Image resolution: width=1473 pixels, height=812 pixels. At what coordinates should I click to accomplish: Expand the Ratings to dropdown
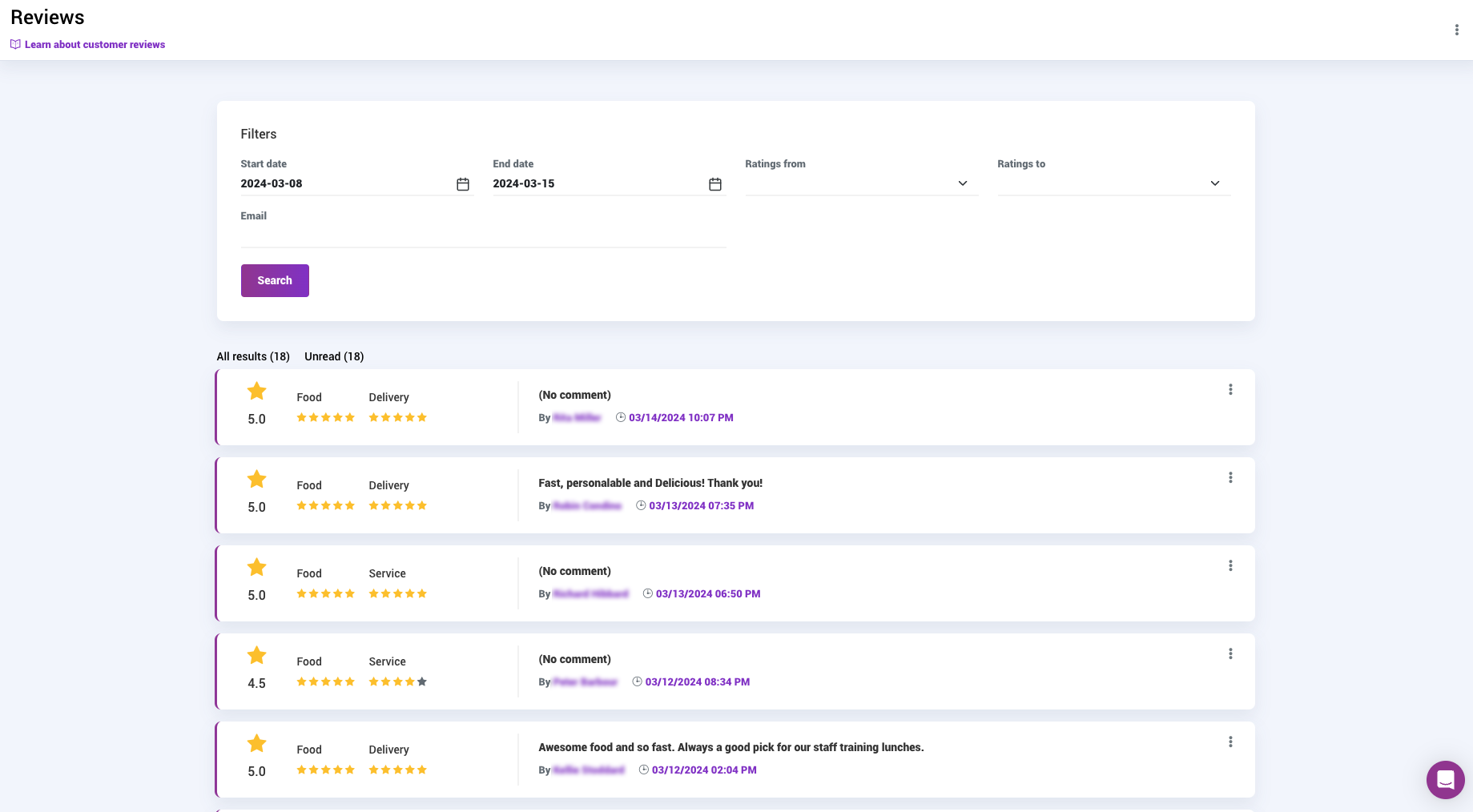(1113, 183)
